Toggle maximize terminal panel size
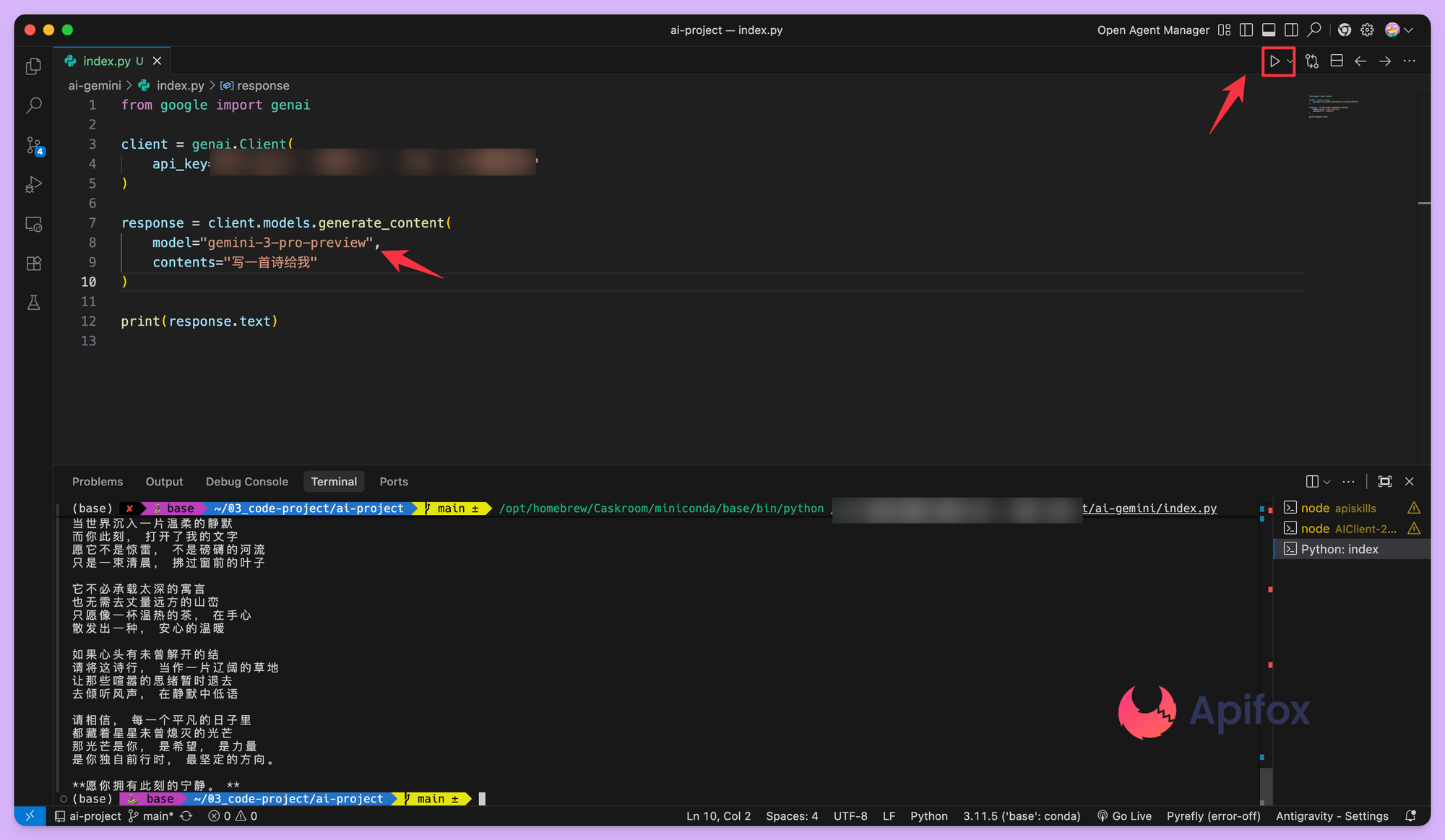This screenshot has height=840, width=1445. [1385, 482]
